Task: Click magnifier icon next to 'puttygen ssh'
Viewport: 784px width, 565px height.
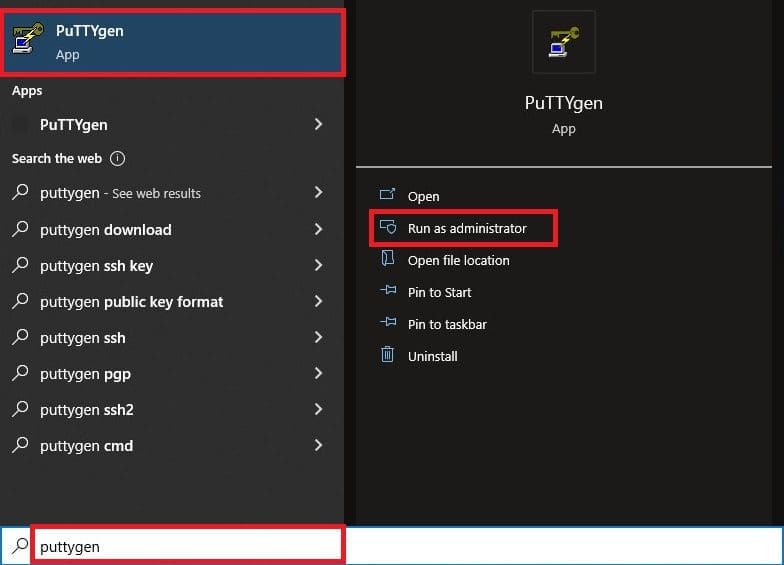Action: click(x=20, y=336)
